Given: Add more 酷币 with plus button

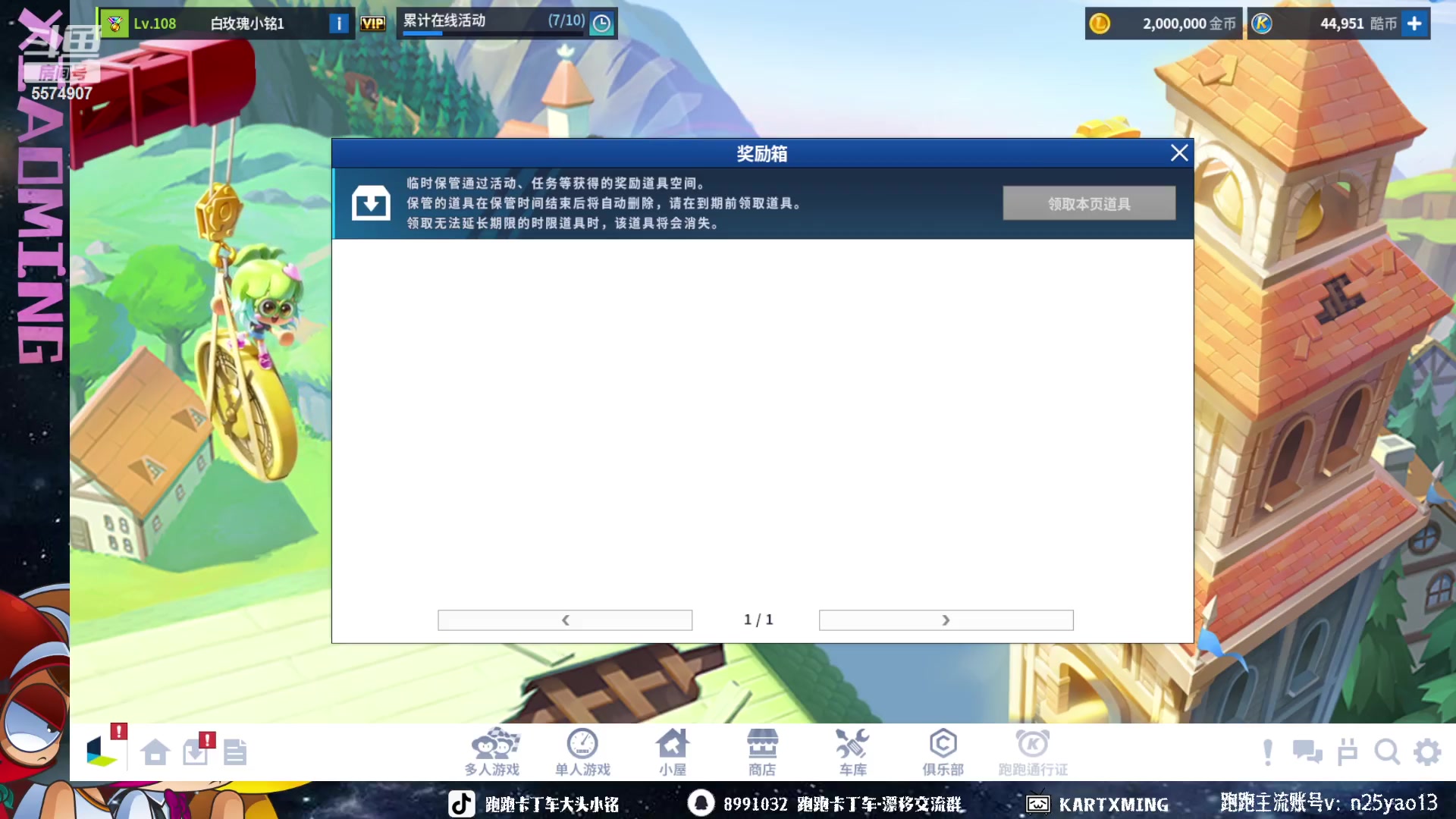Looking at the screenshot, I should click(1414, 24).
